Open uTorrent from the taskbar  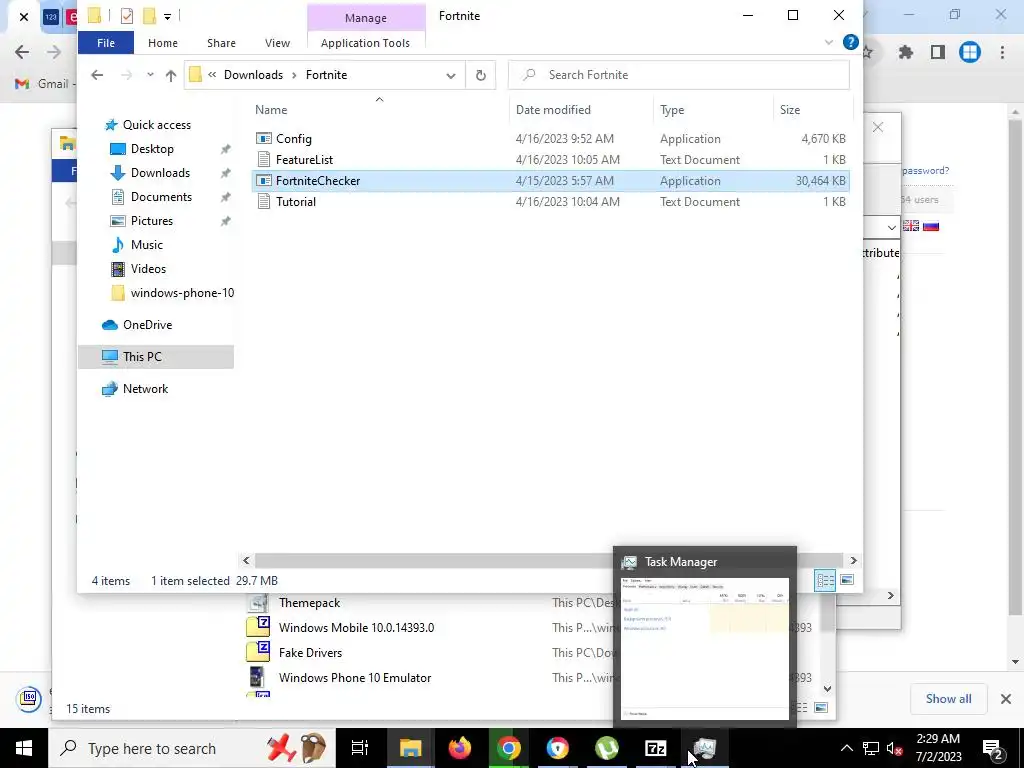click(607, 748)
